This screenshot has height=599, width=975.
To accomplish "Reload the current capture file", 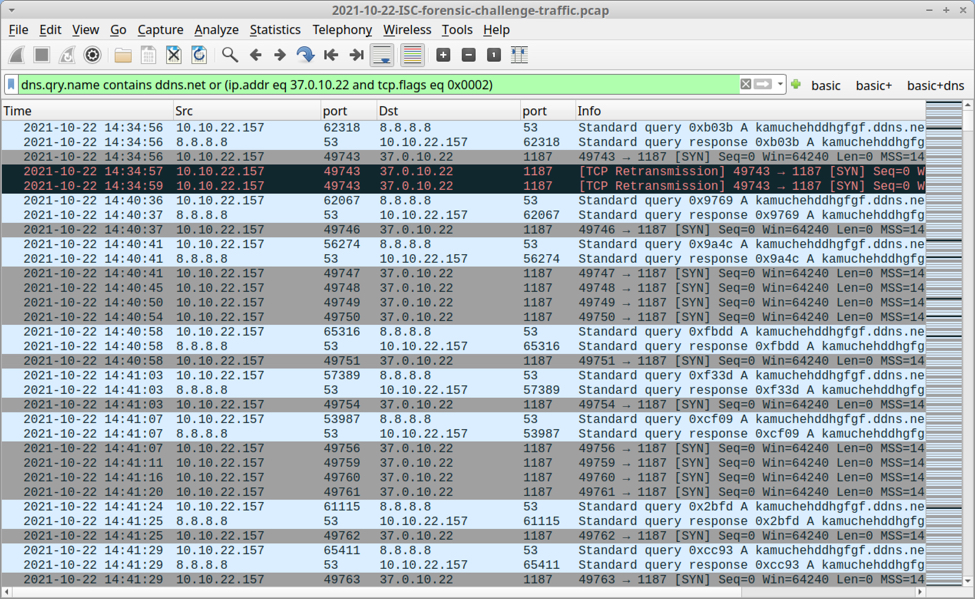I will click(x=199, y=55).
